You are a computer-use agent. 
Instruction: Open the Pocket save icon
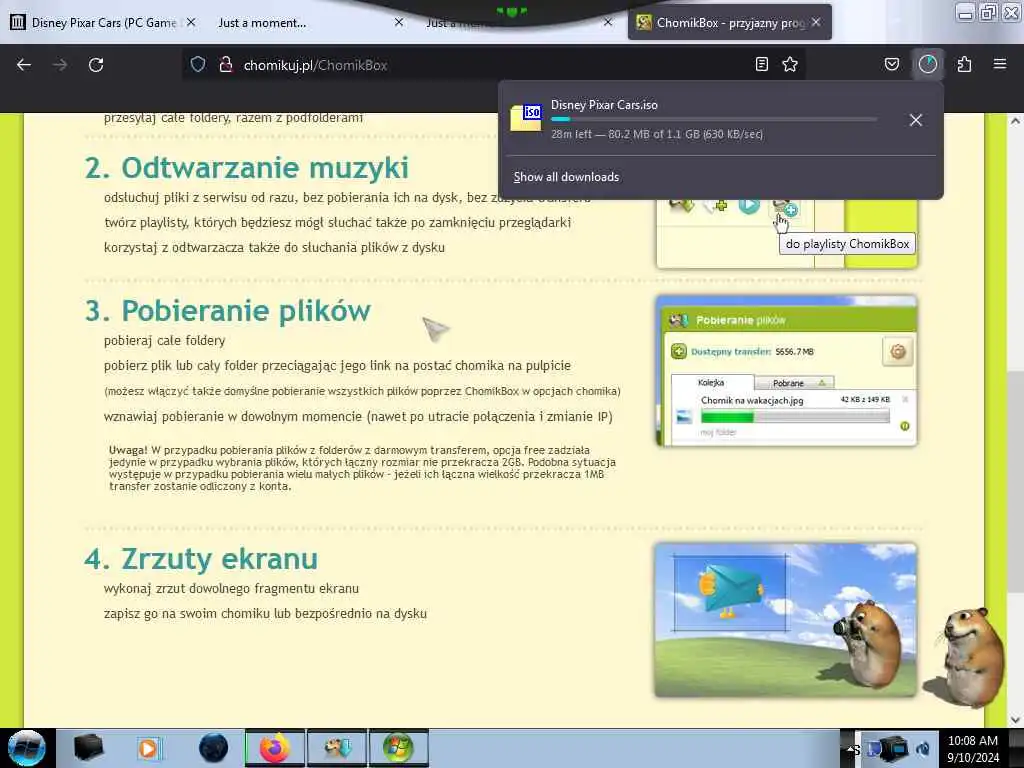892,65
